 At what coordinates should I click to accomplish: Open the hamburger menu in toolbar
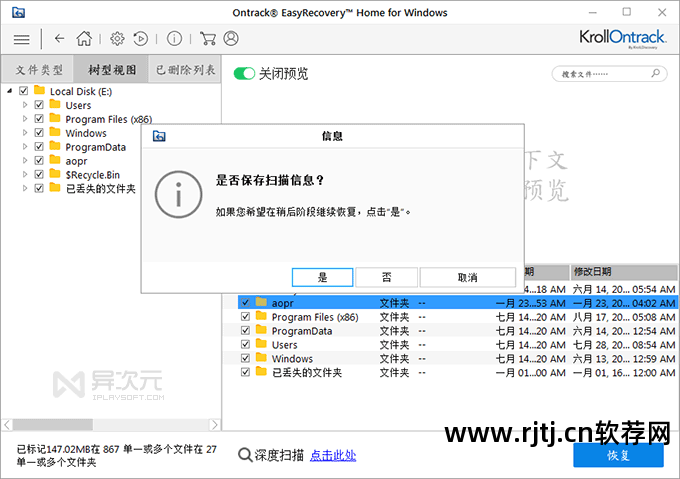[x=21, y=39]
